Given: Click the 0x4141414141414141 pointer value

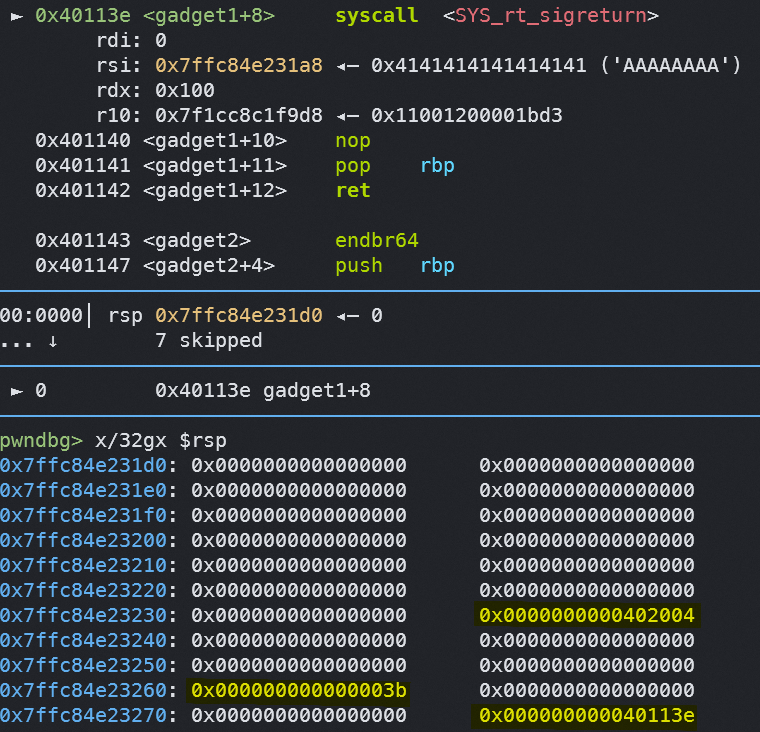Looking at the screenshot, I should click(478, 65).
